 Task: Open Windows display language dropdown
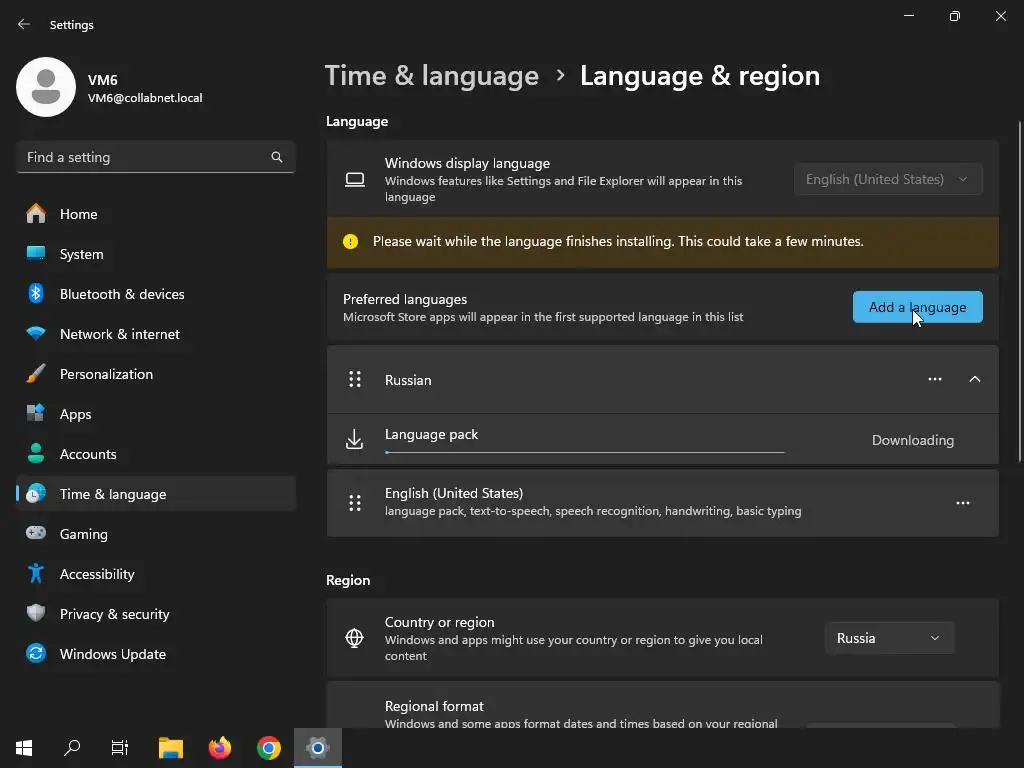888,179
